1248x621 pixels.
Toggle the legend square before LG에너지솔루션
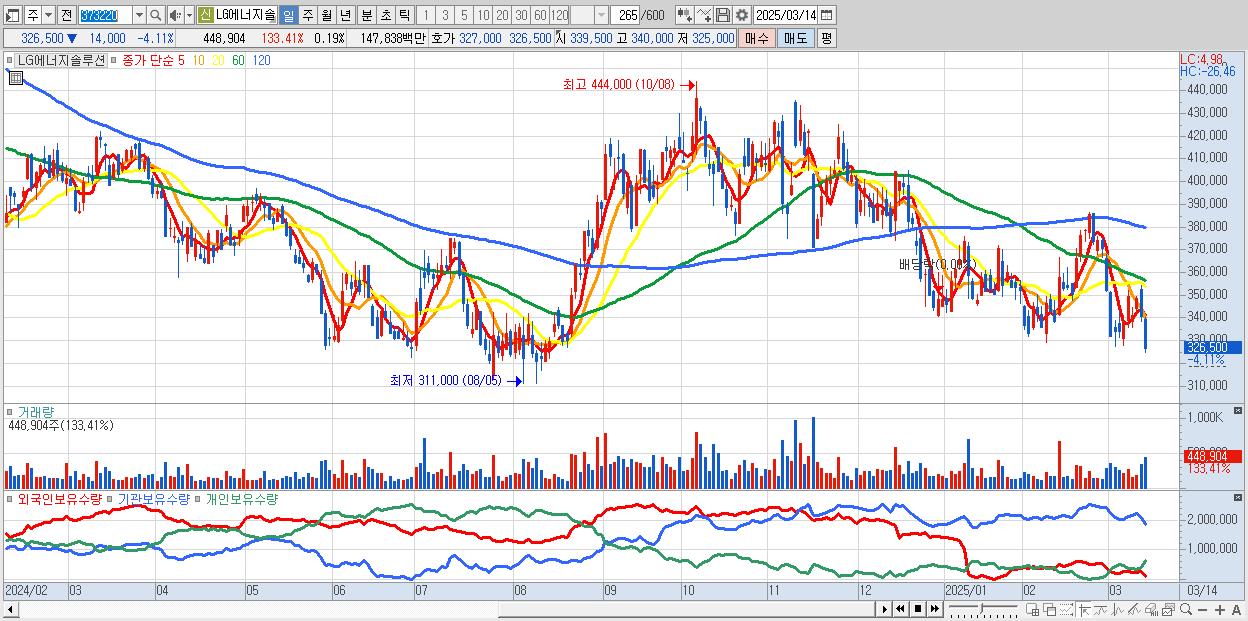click(8, 60)
